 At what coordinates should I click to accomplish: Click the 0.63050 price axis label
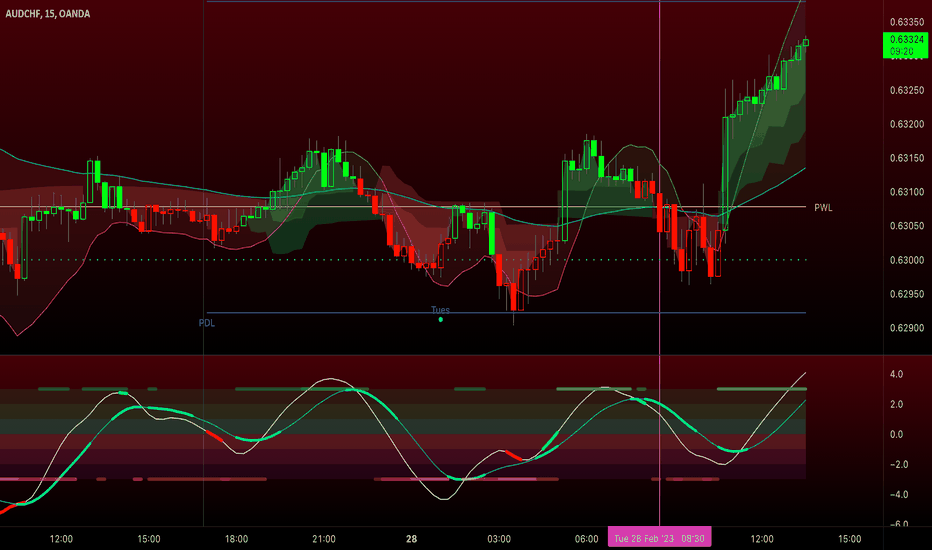(x=907, y=226)
